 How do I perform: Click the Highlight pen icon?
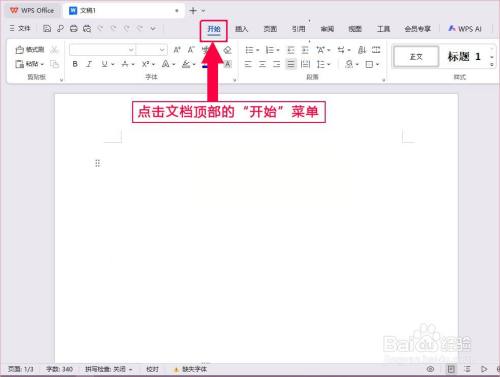(x=186, y=64)
